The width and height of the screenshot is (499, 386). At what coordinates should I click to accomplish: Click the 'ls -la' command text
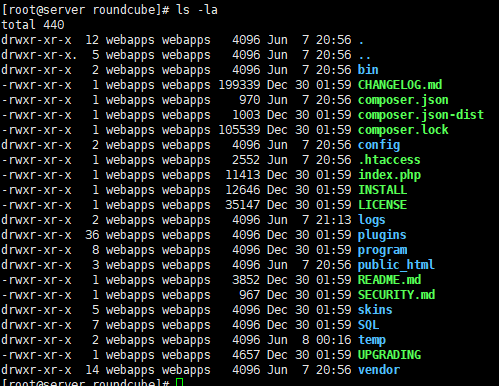pyautogui.click(x=197, y=10)
